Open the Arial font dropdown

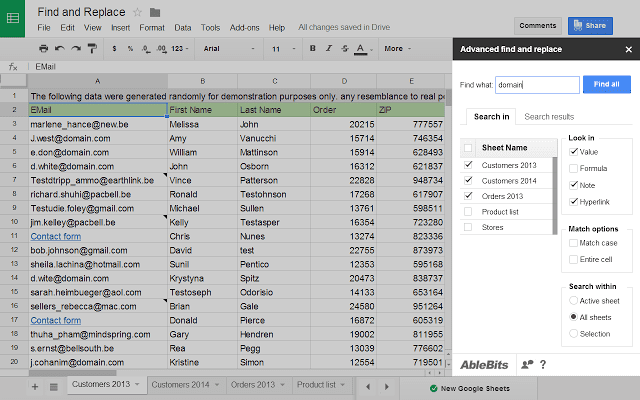tap(229, 48)
